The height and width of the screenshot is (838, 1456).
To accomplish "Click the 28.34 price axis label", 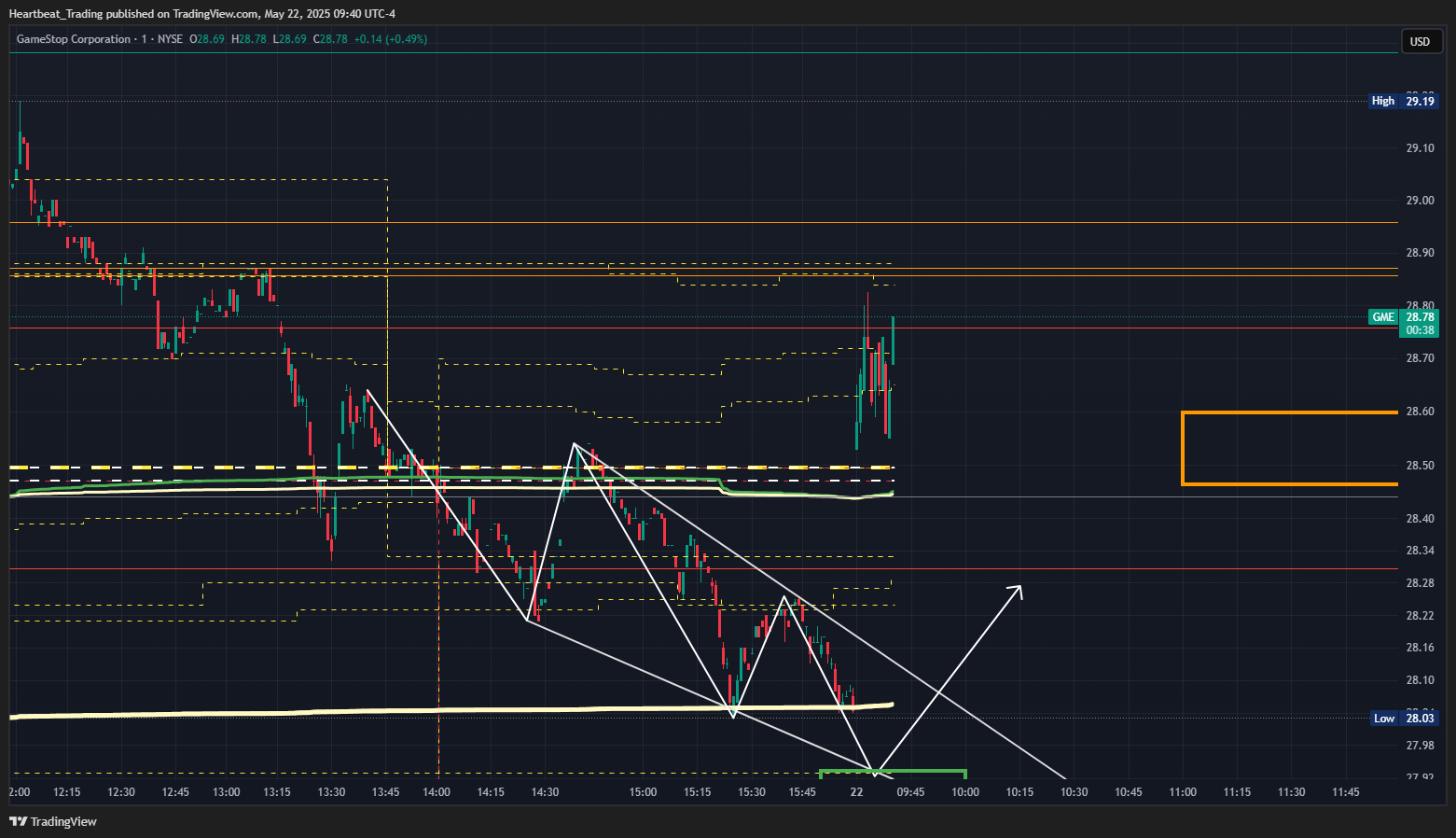I will click(x=1420, y=551).
